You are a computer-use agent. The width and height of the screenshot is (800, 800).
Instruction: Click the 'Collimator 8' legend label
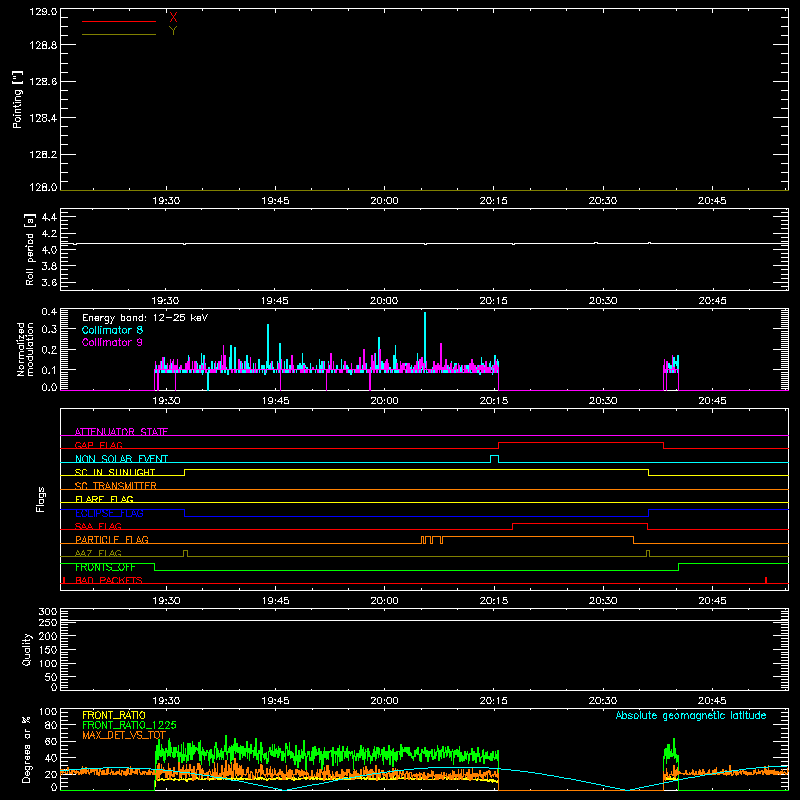[x=112, y=330]
